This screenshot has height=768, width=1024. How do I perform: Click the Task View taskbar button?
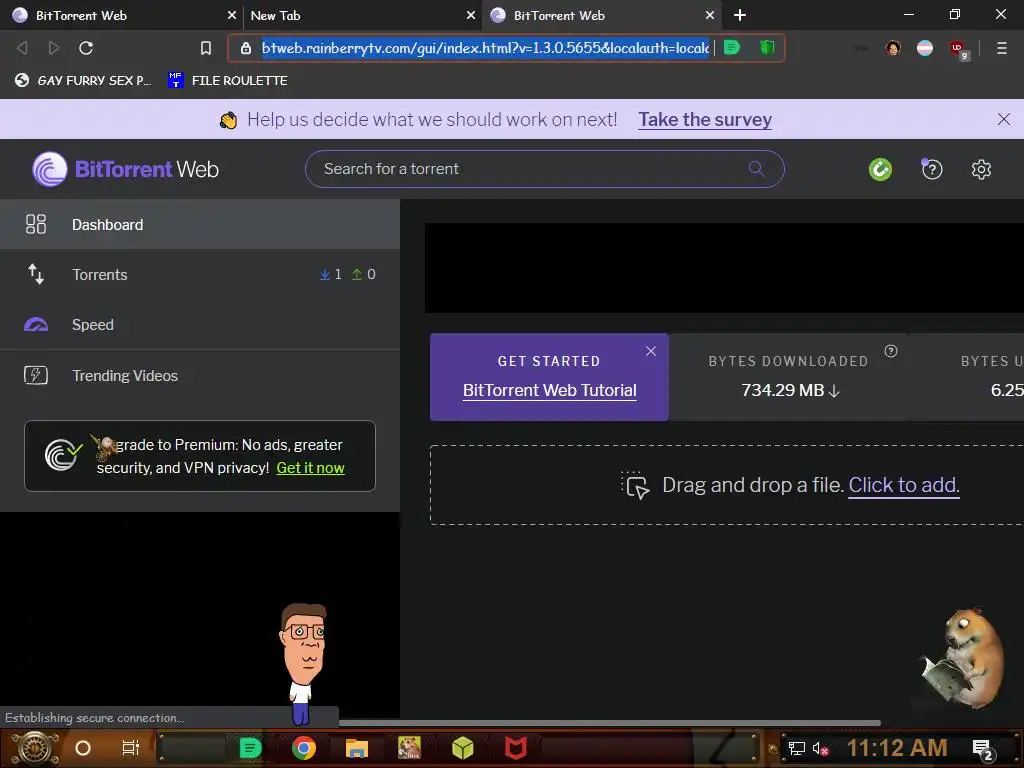tap(131, 748)
